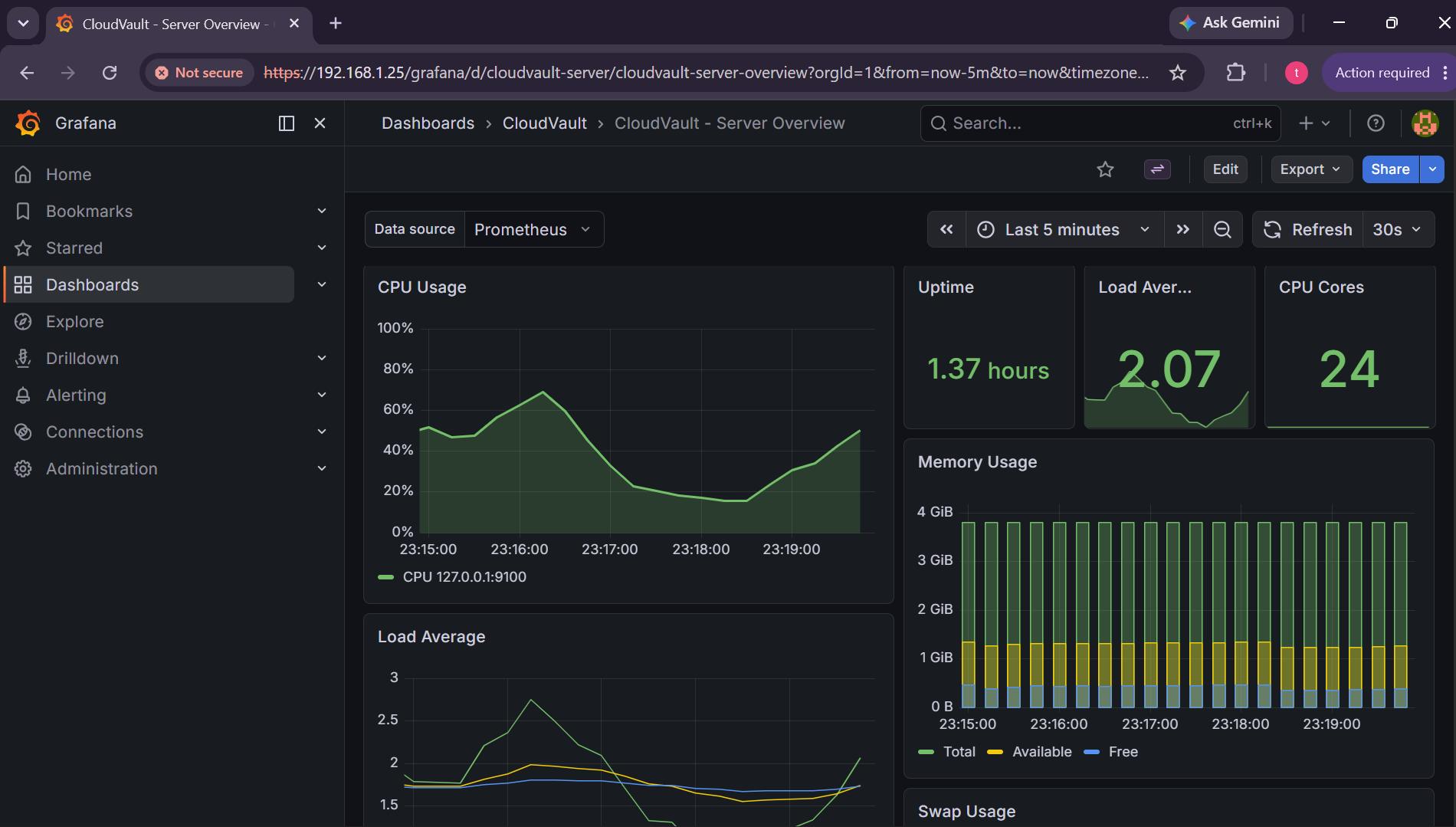Click the Ask Gemini button

[x=1231, y=23]
